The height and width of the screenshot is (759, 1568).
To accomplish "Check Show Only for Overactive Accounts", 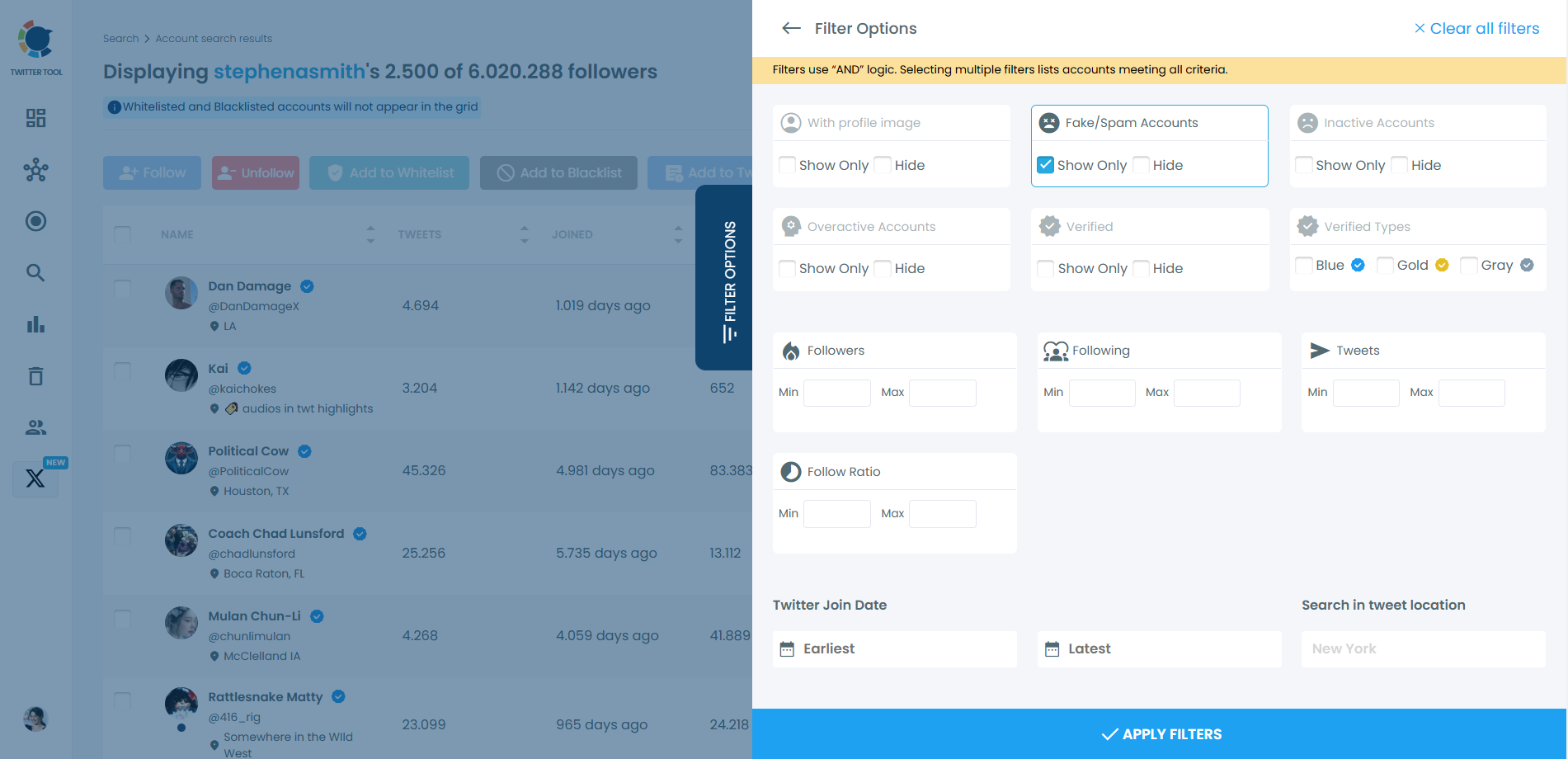I will tap(788, 268).
